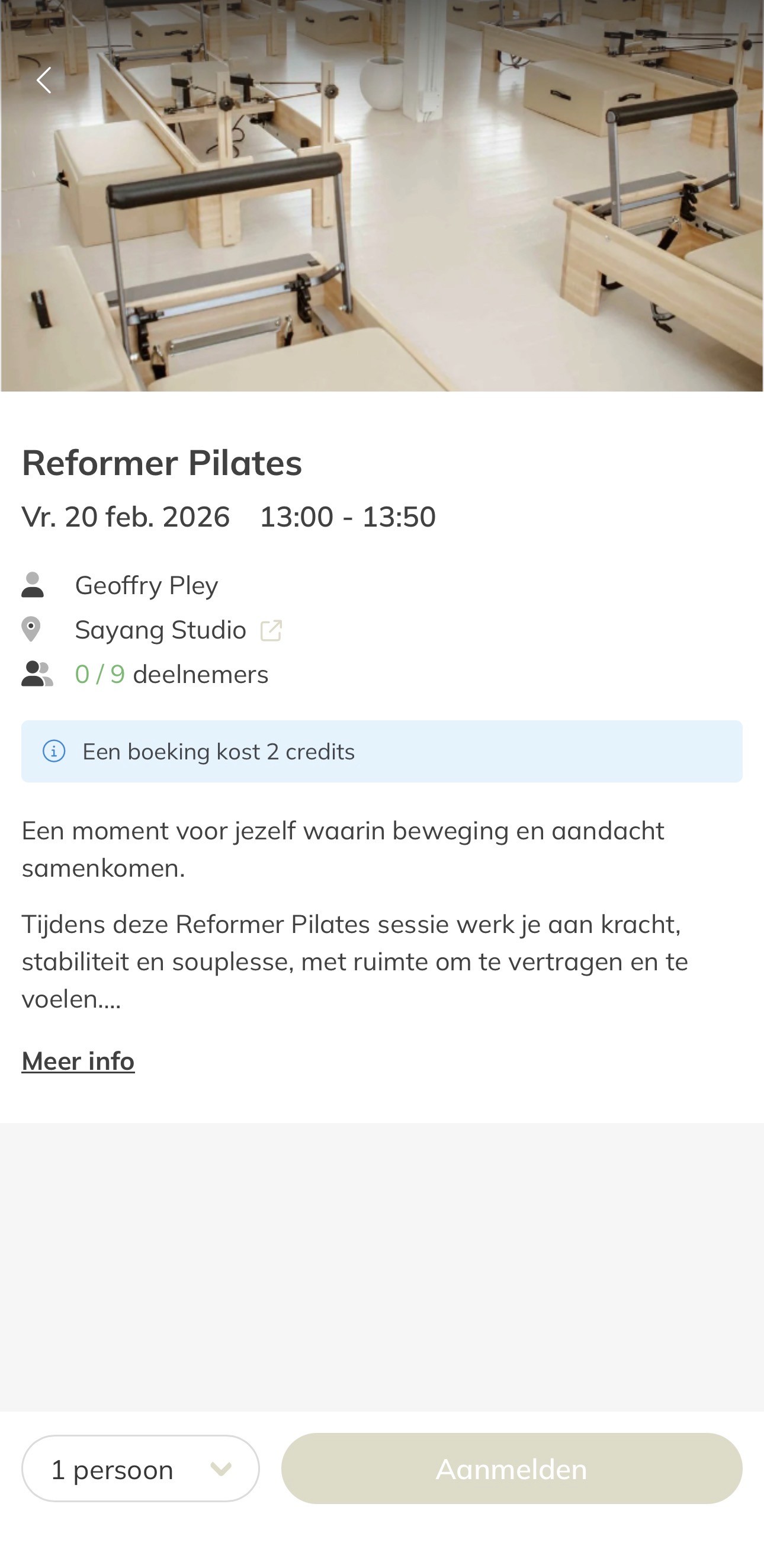The image size is (764, 1568).
Task: Tap the date Vr. 20 feb. 2026
Action: 126,517
